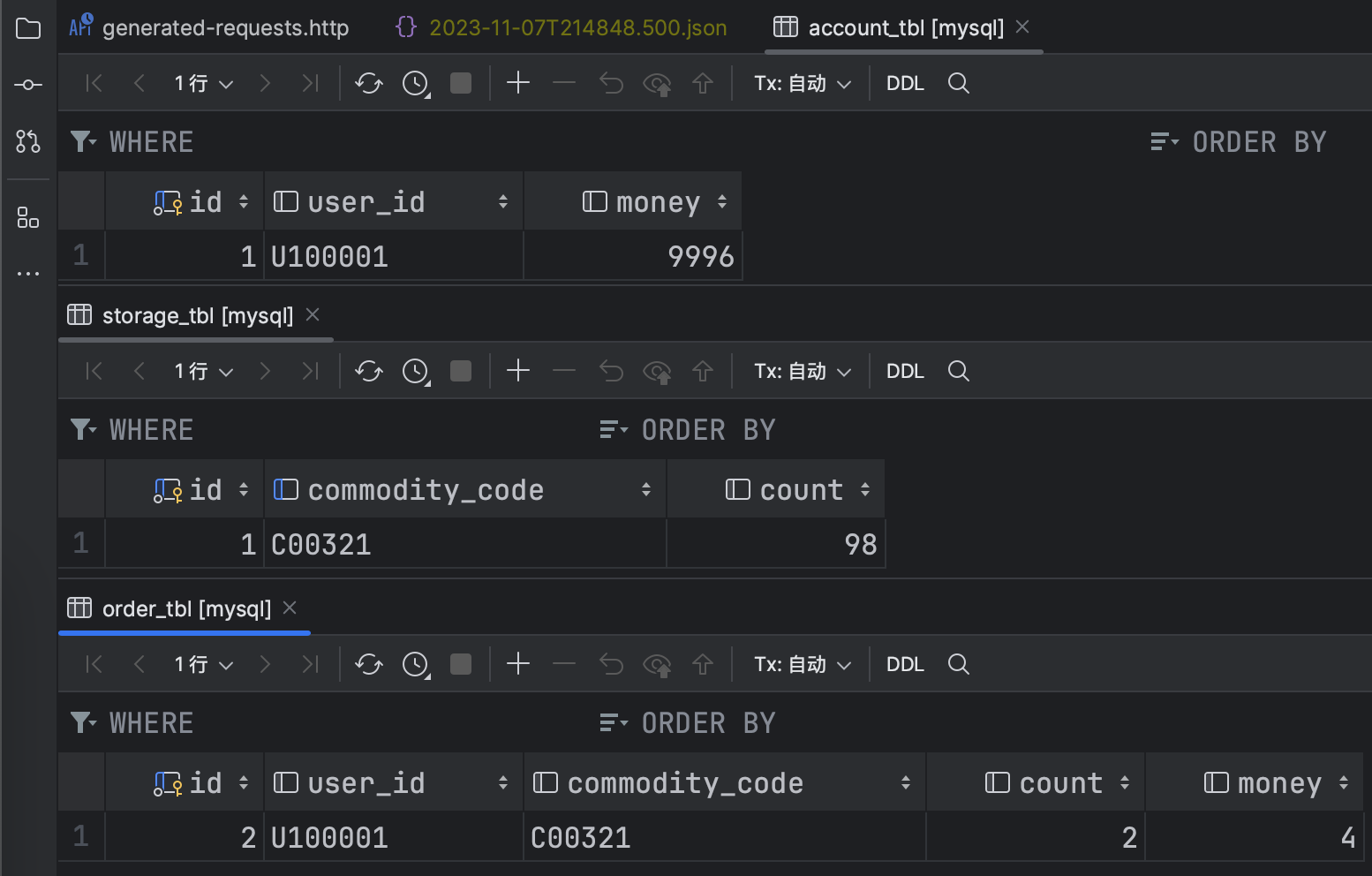Select the count cell 98 in storage_tbl
The height and width of the screenshot is (876, 1372).
776,544
